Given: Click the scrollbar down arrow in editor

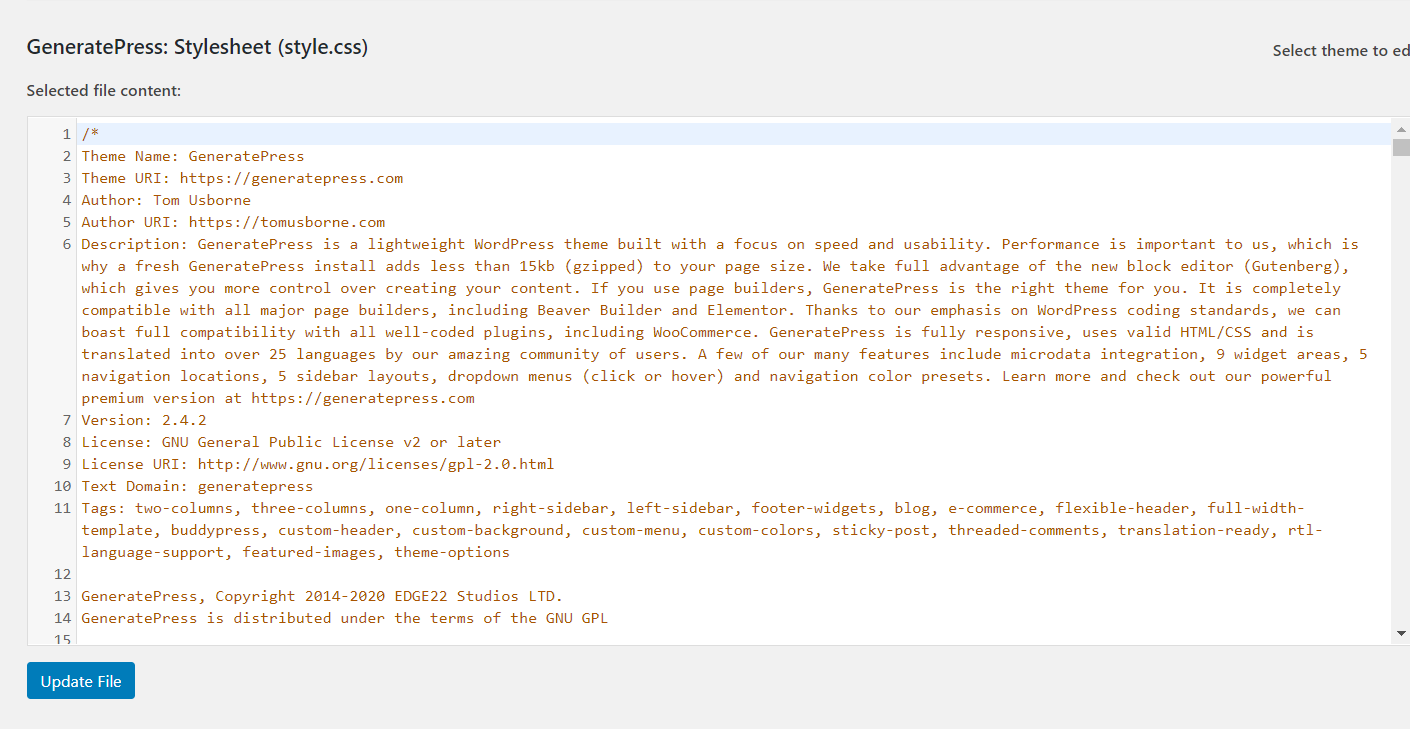Looking at the screenshot, I should [1400, 633].
